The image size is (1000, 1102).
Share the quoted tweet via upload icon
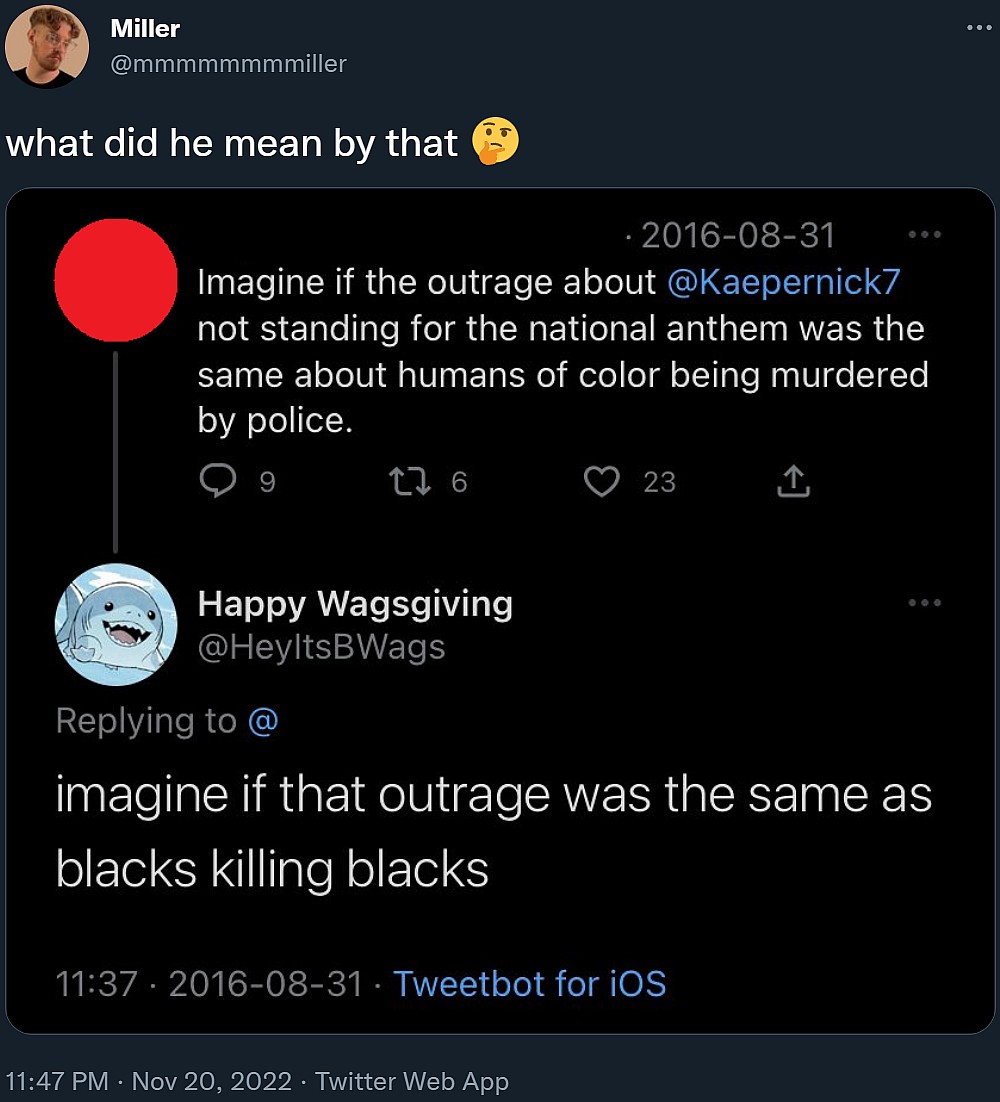[x=793, y=482]
